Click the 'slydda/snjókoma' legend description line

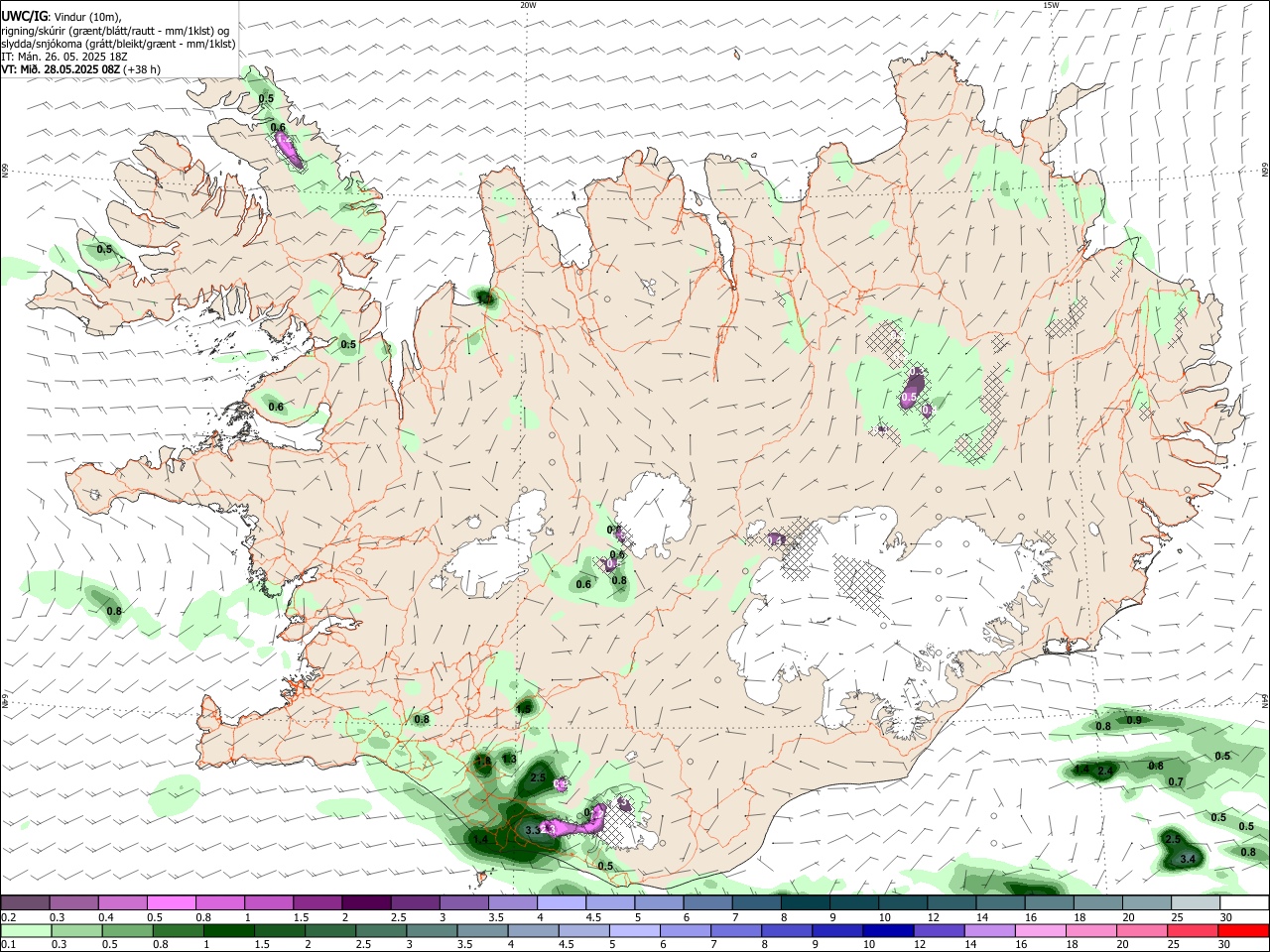118,44
